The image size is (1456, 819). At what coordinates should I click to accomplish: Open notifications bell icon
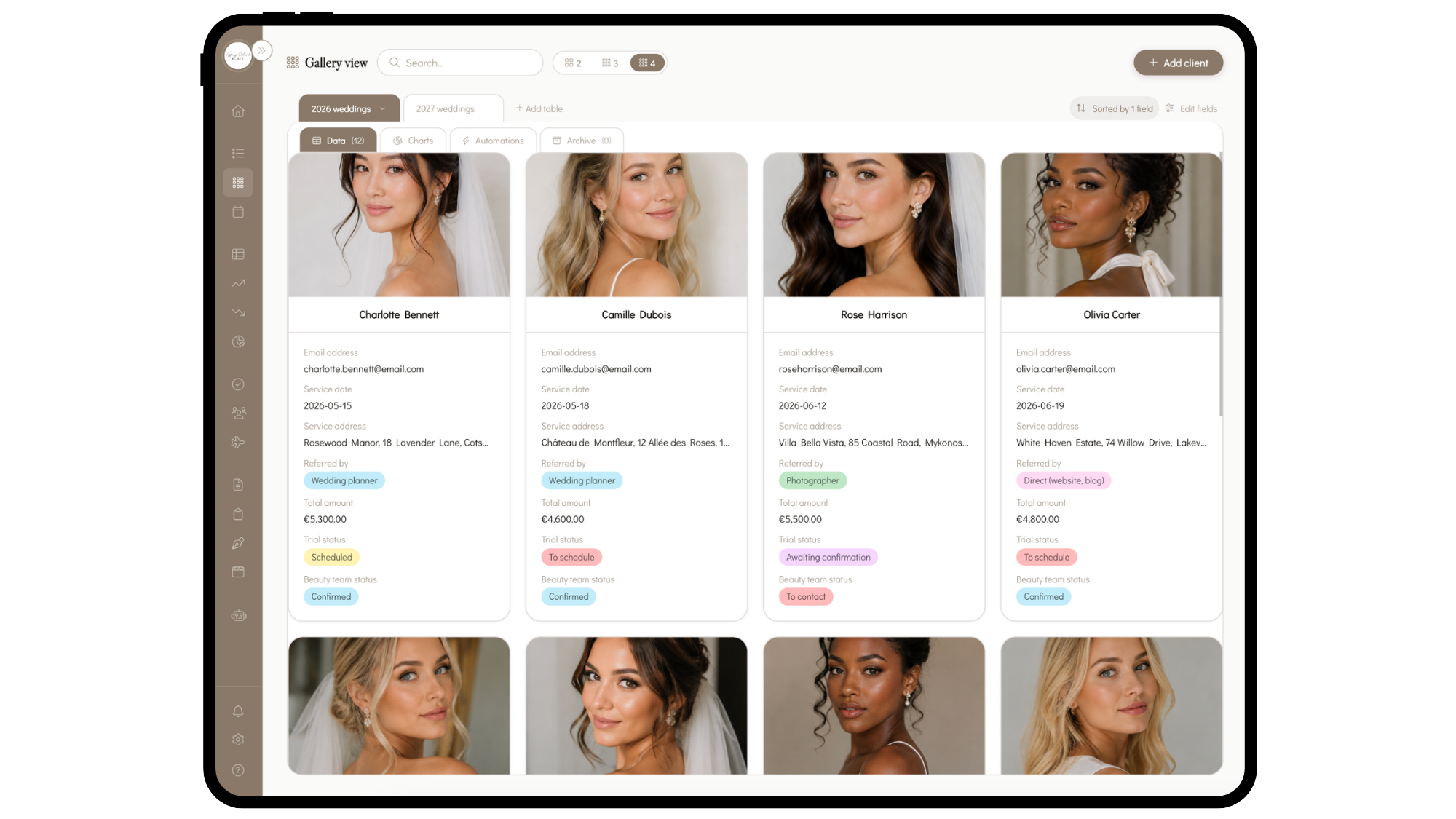coord(238,711)
